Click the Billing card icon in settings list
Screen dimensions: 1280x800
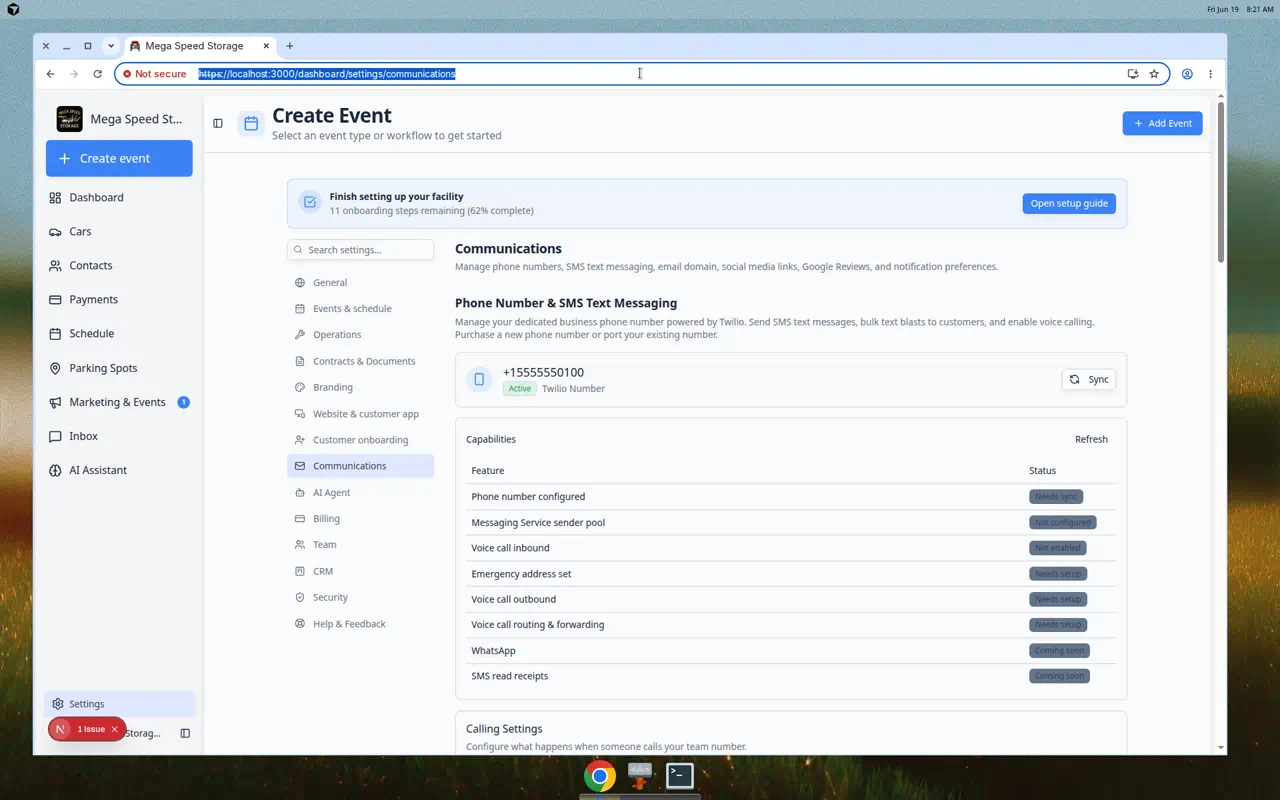click(x=300, y=519)
